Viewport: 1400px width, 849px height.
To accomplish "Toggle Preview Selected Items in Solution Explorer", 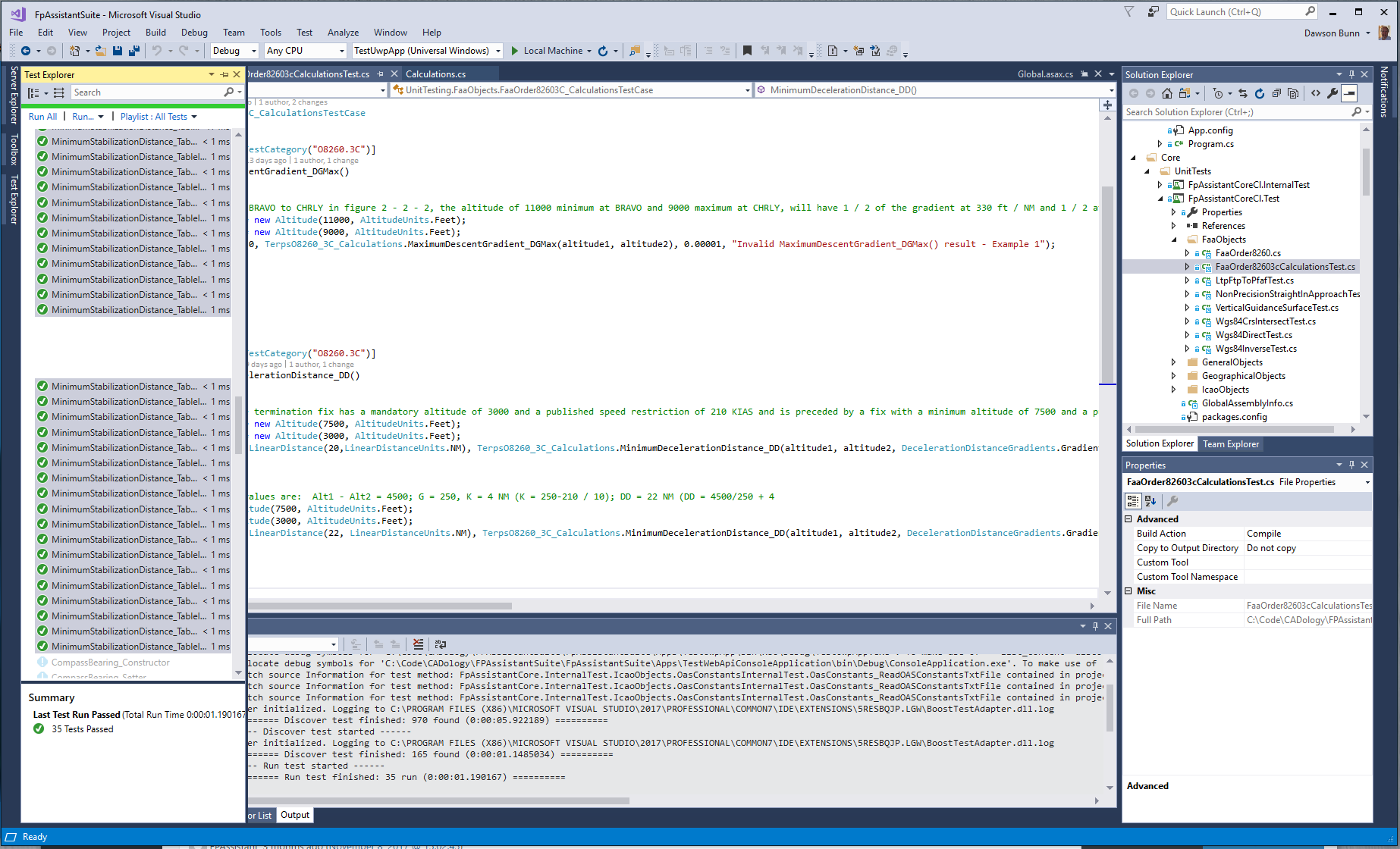I will point(1349,93).
